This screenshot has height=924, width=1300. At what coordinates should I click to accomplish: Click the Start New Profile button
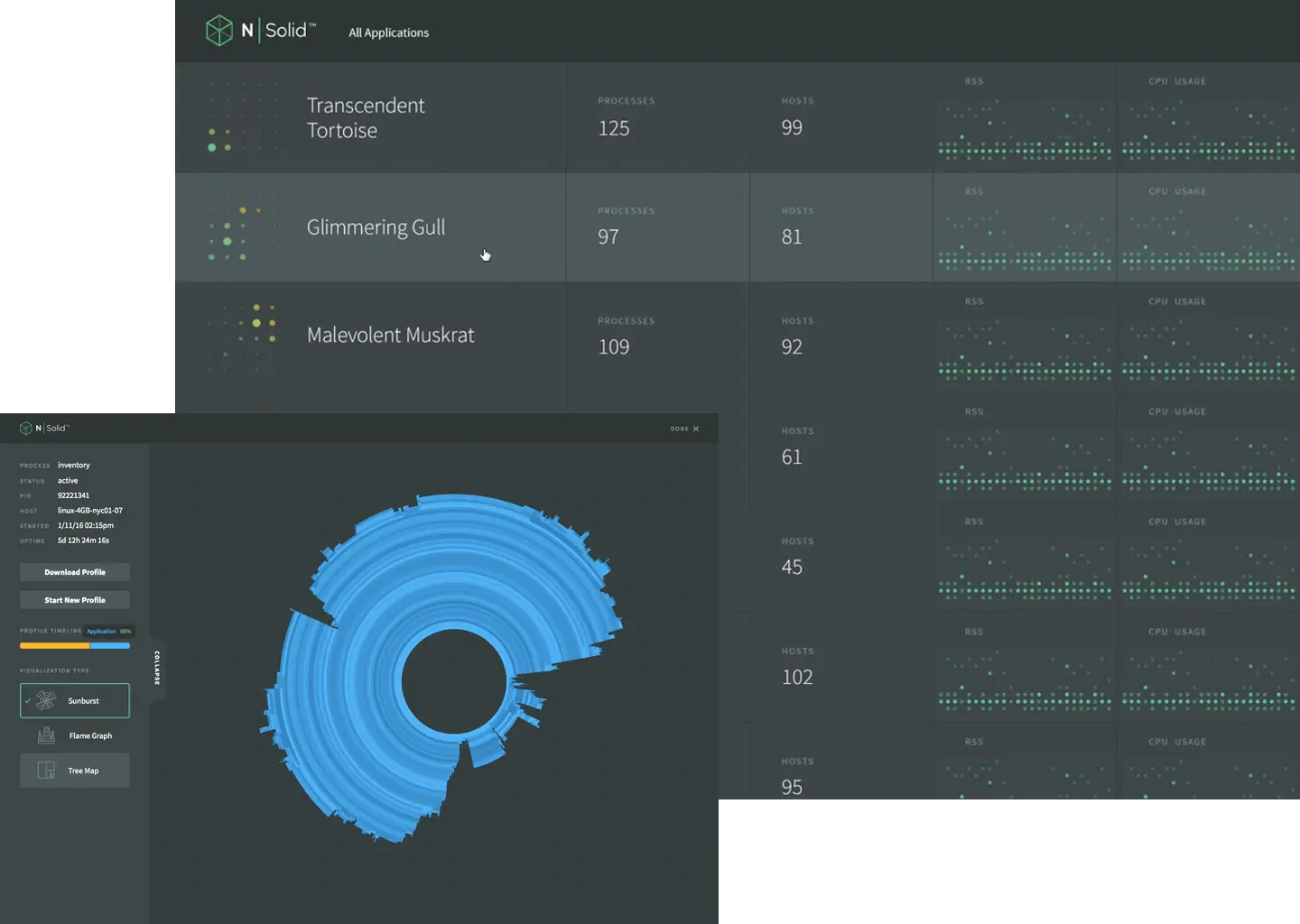click(x=74, y=599)
